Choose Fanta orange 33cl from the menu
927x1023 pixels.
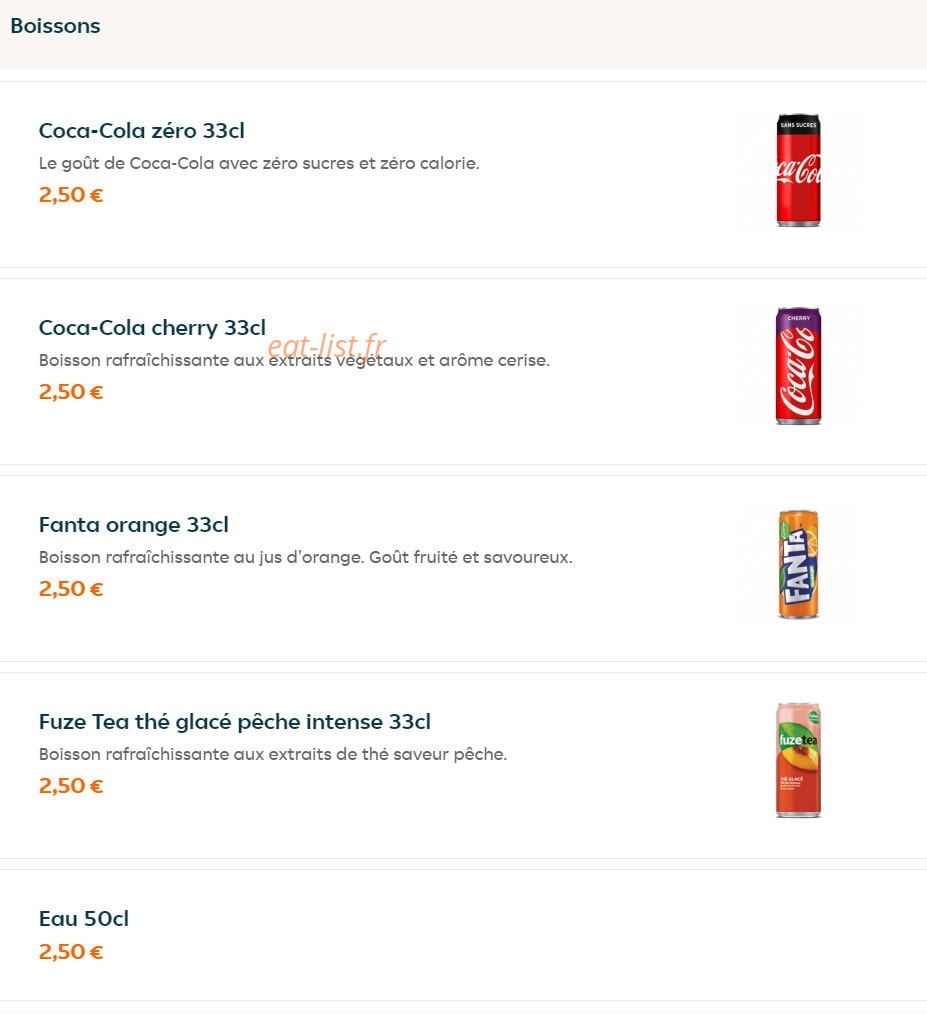[x=134, y=525]
